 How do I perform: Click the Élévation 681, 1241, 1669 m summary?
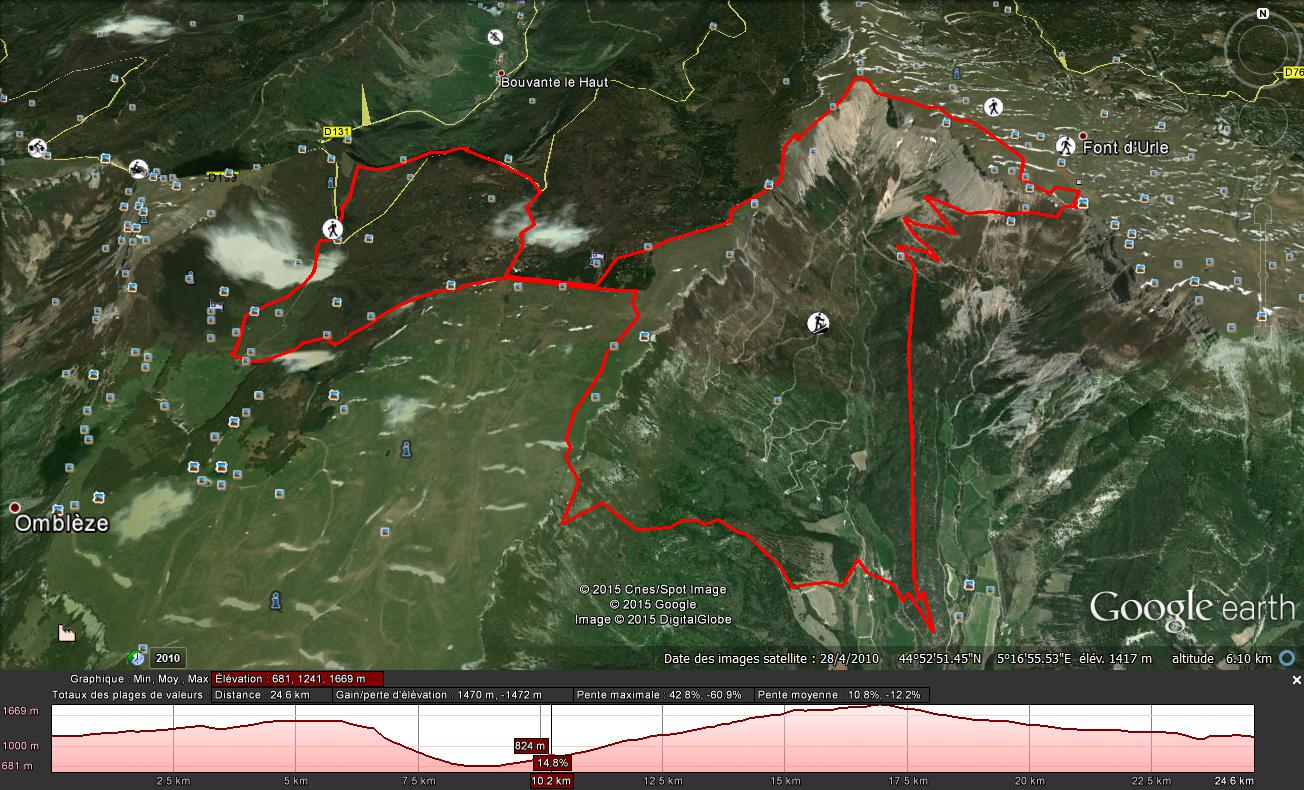point(297,679)
